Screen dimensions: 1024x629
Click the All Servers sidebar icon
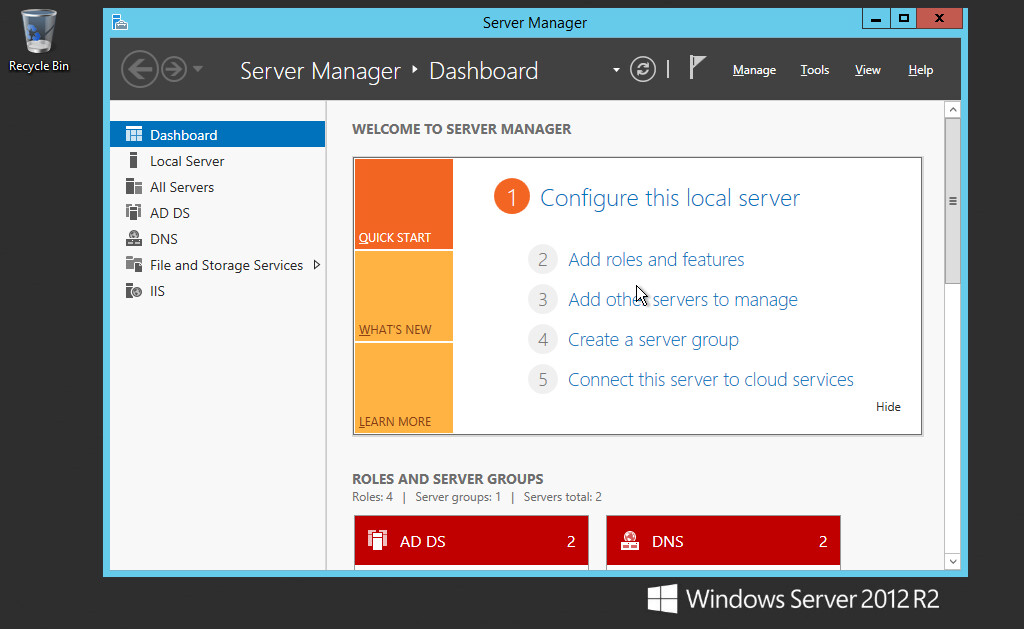click(134, 187)
